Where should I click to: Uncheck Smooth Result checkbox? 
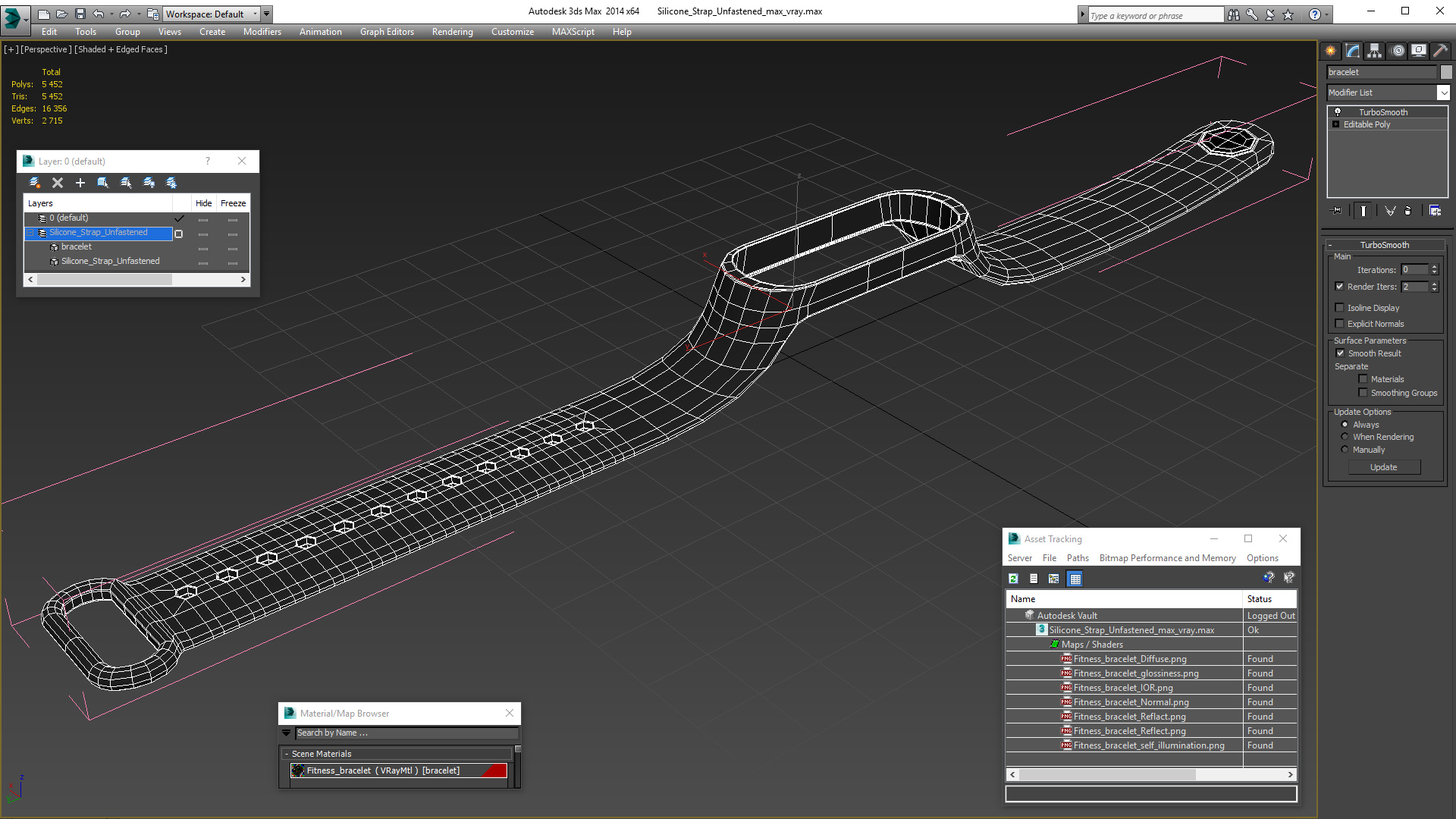pyautogui.click(x=1340, y=353)
